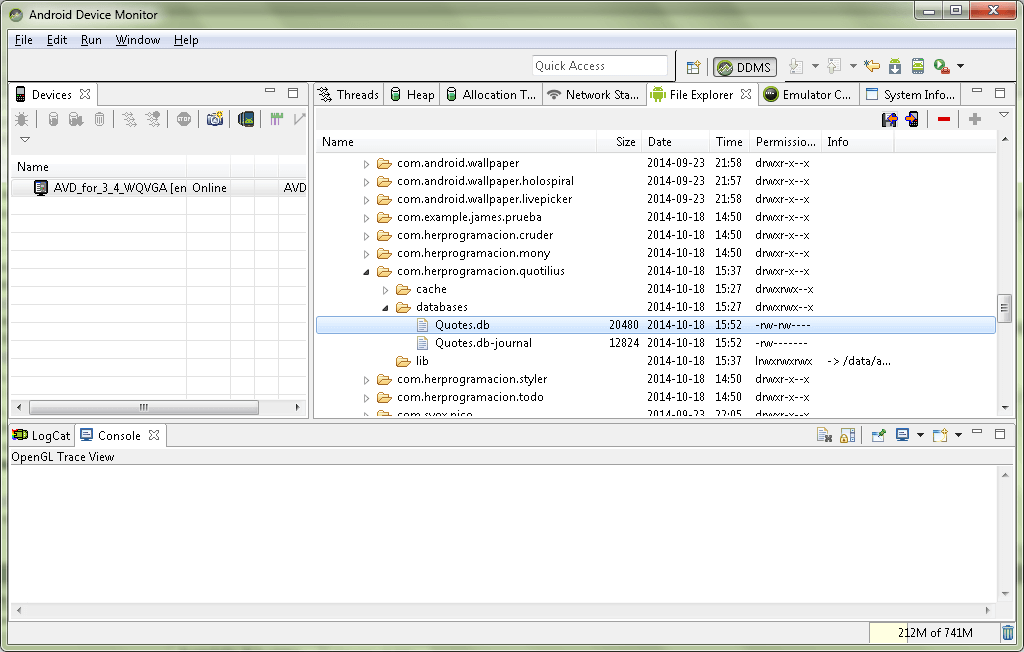Run the garbage collector from status bar
The width and height of the screenshot is (1024, 652).
(1008, 632)
